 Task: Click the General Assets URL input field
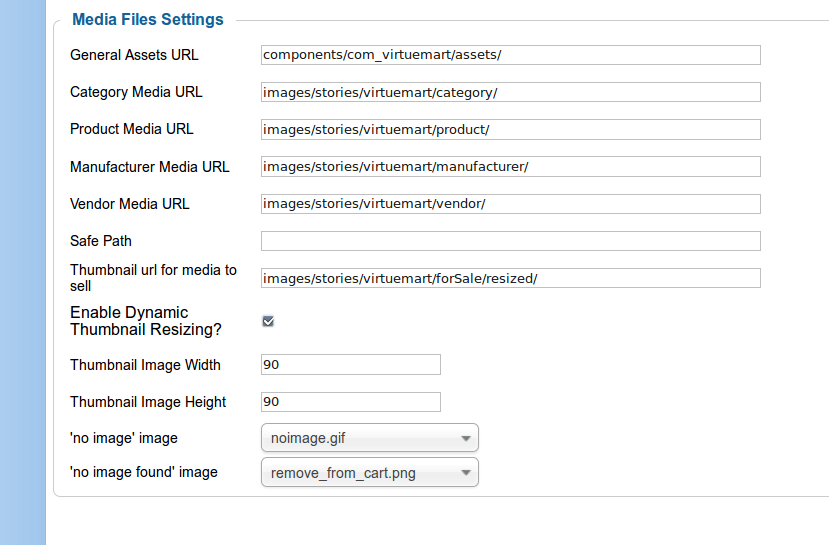(511, 55)
